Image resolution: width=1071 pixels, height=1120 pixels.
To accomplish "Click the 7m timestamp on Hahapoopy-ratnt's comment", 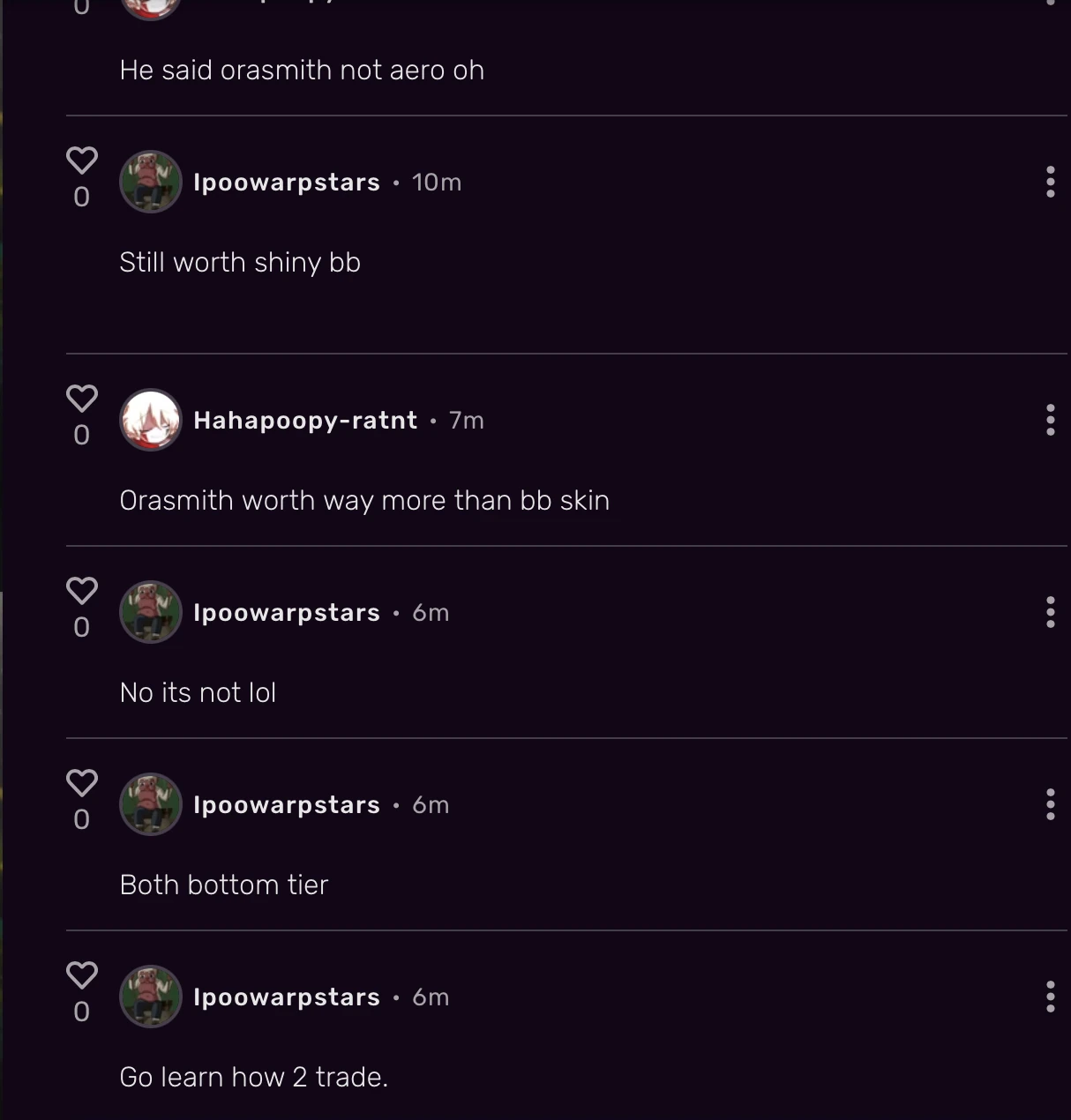I will (x=467, y=421).
